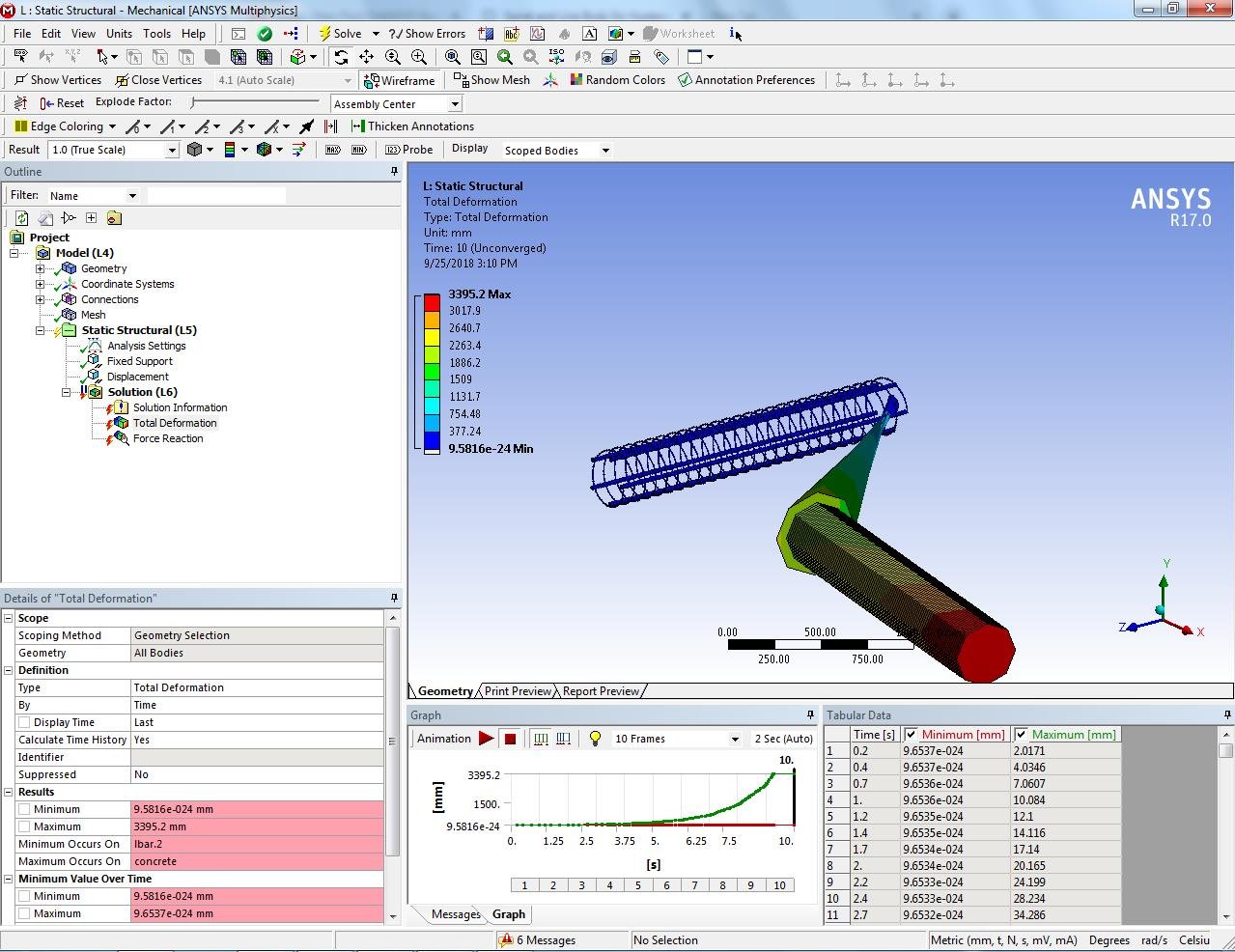Click the Zoom To Fit icon

452,57
